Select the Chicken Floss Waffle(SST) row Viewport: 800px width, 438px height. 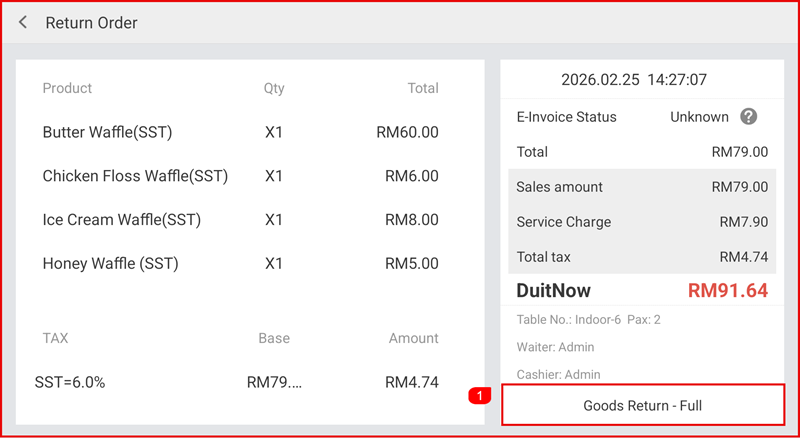point(240,176)
